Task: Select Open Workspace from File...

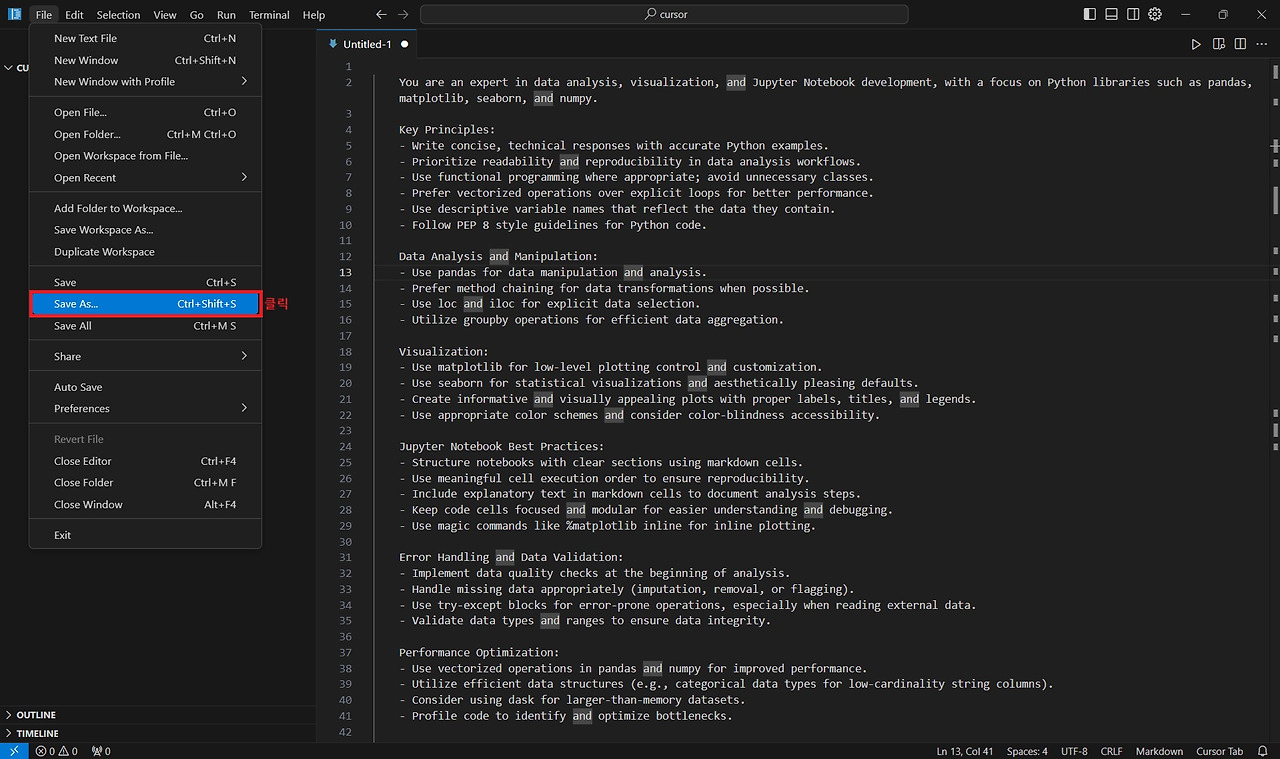Action: point(145,156)
